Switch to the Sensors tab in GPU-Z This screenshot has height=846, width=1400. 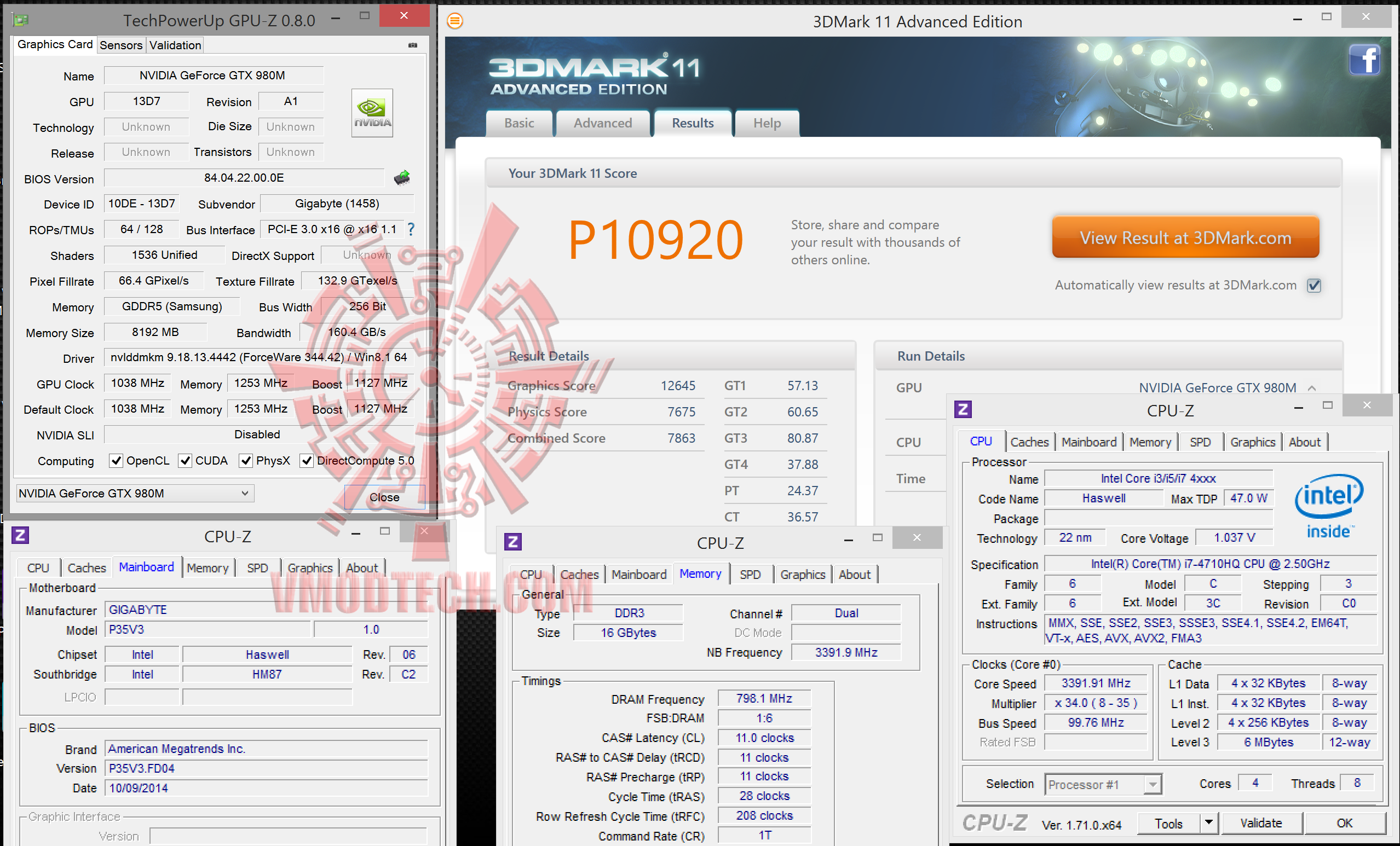(x=120, y=45)
